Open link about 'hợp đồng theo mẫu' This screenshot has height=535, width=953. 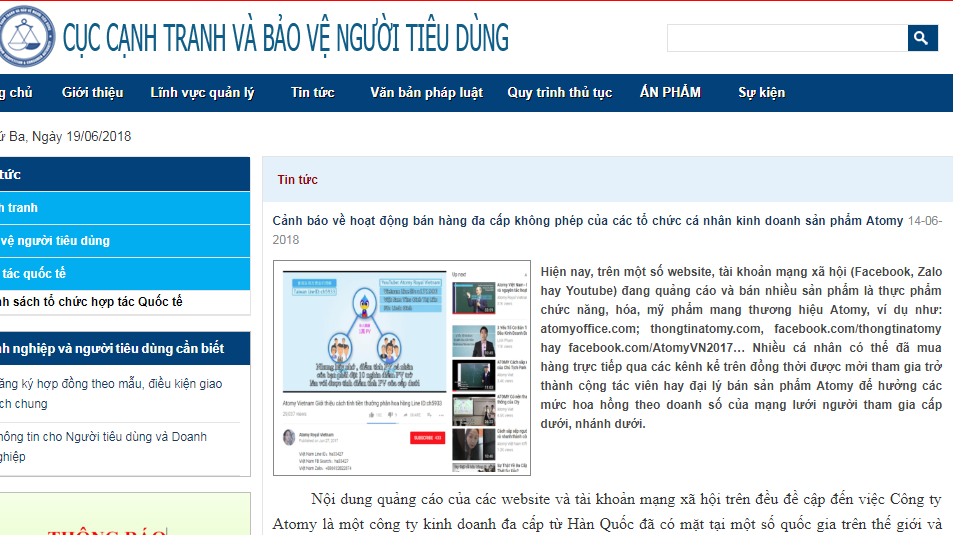[x=111, y=393]
